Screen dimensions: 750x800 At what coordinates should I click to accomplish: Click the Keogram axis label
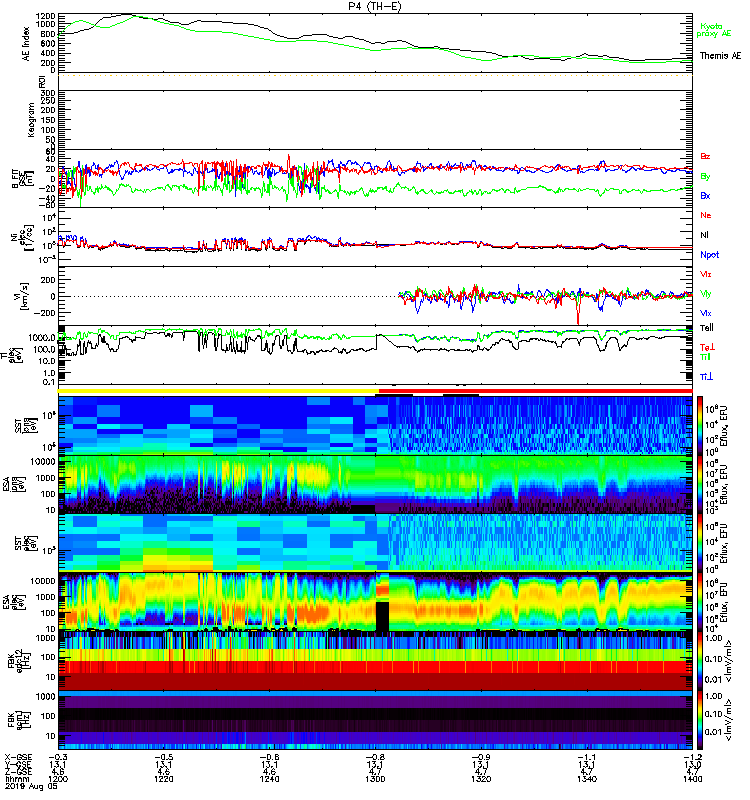pos(31,119)
